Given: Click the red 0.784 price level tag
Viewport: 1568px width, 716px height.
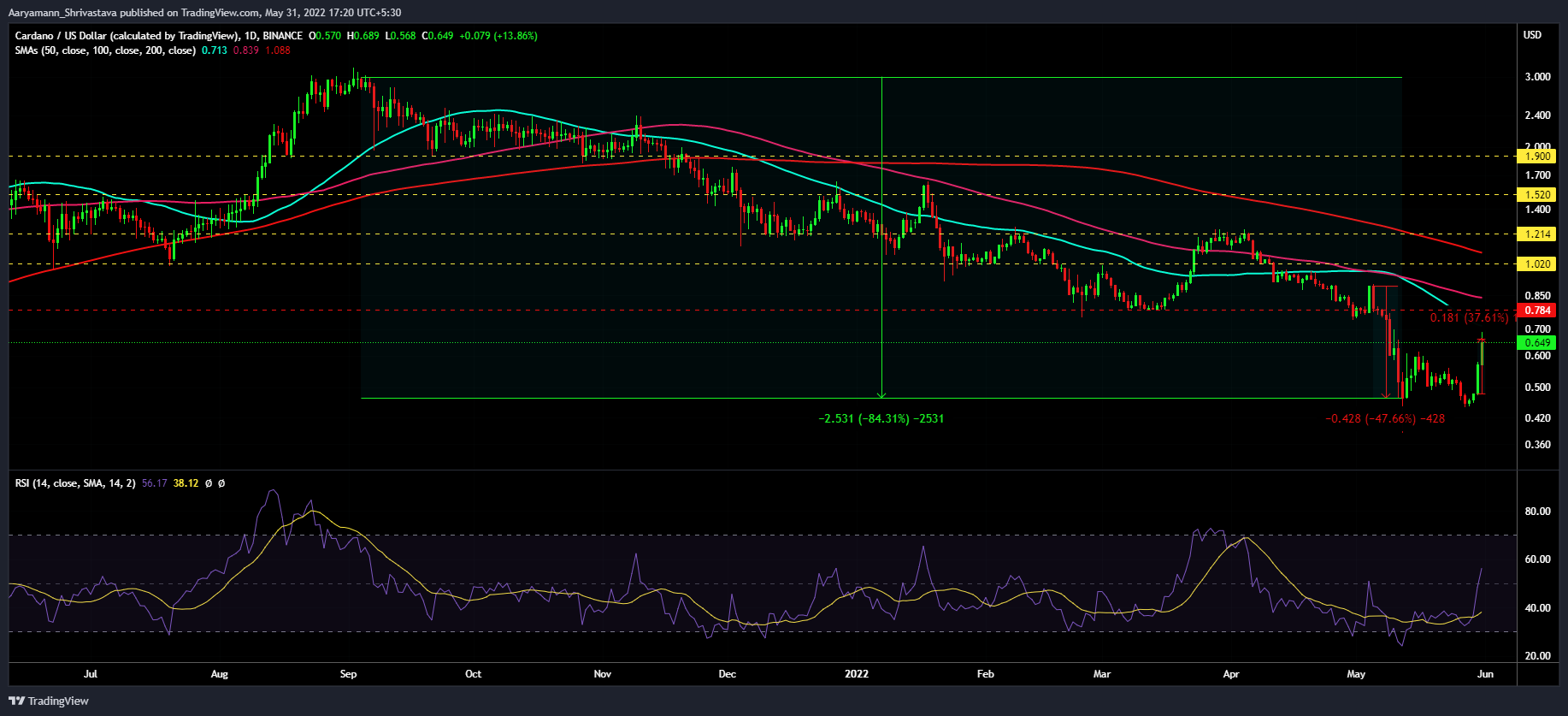Looking at the screenshot, I should 1536,311.
